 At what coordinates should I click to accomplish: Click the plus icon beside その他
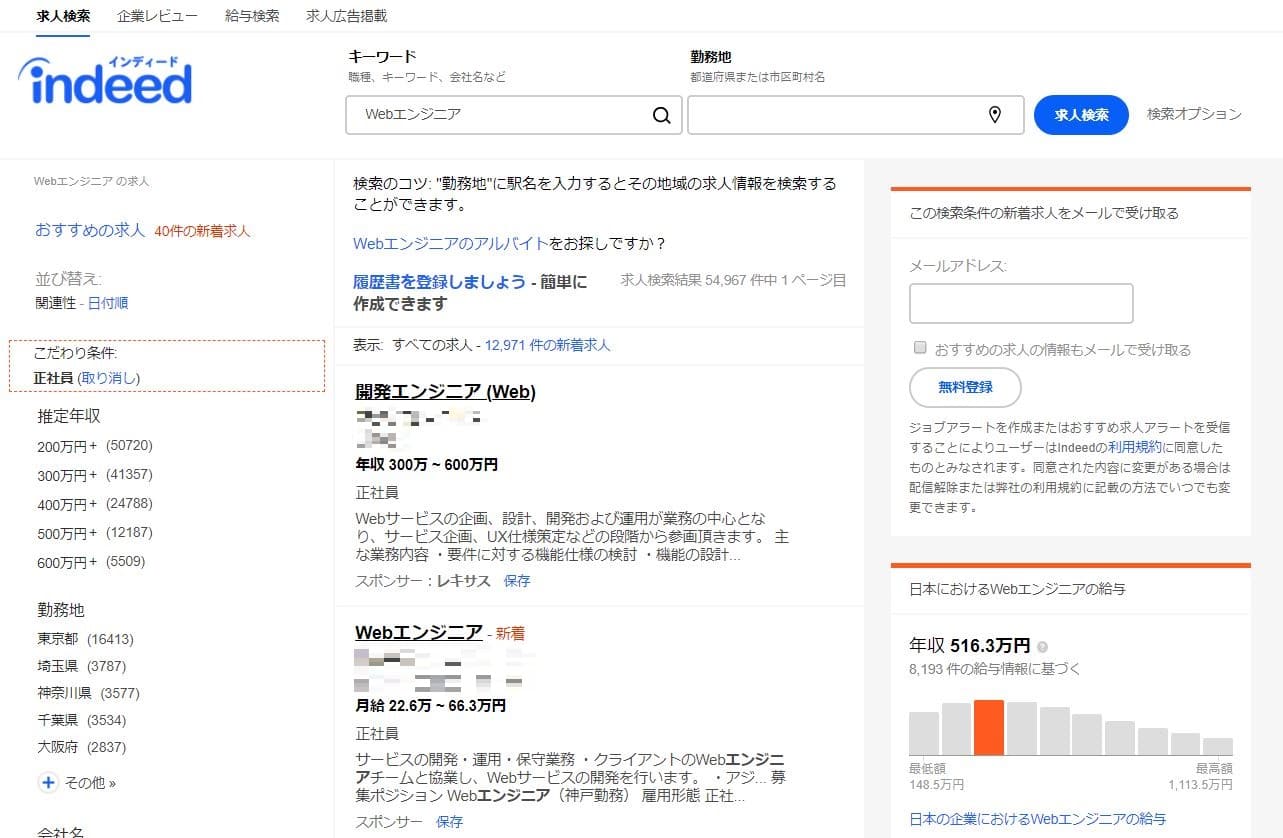tap(48, 783)
